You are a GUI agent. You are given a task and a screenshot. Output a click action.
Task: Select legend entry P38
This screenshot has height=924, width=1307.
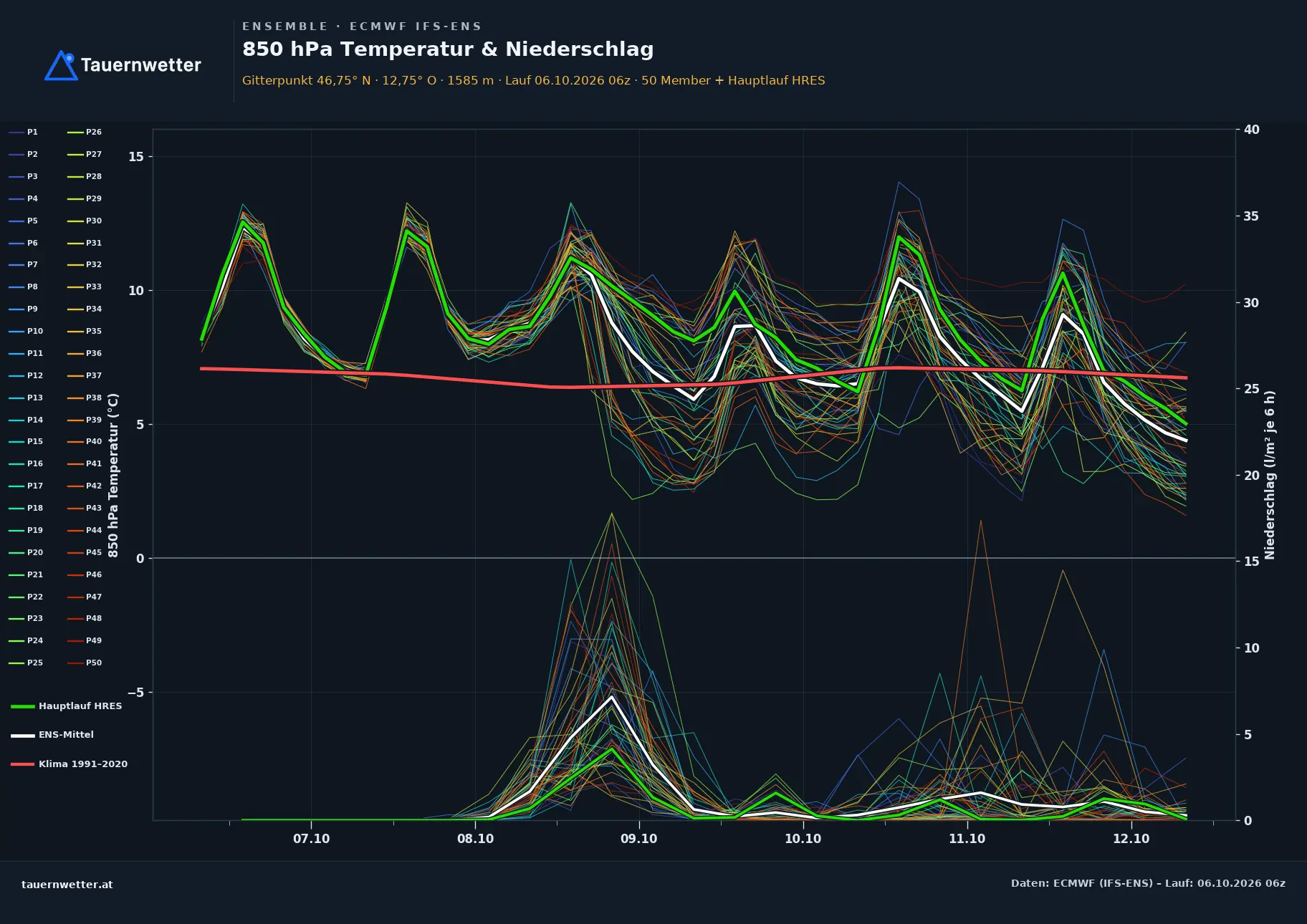[85, 398]
